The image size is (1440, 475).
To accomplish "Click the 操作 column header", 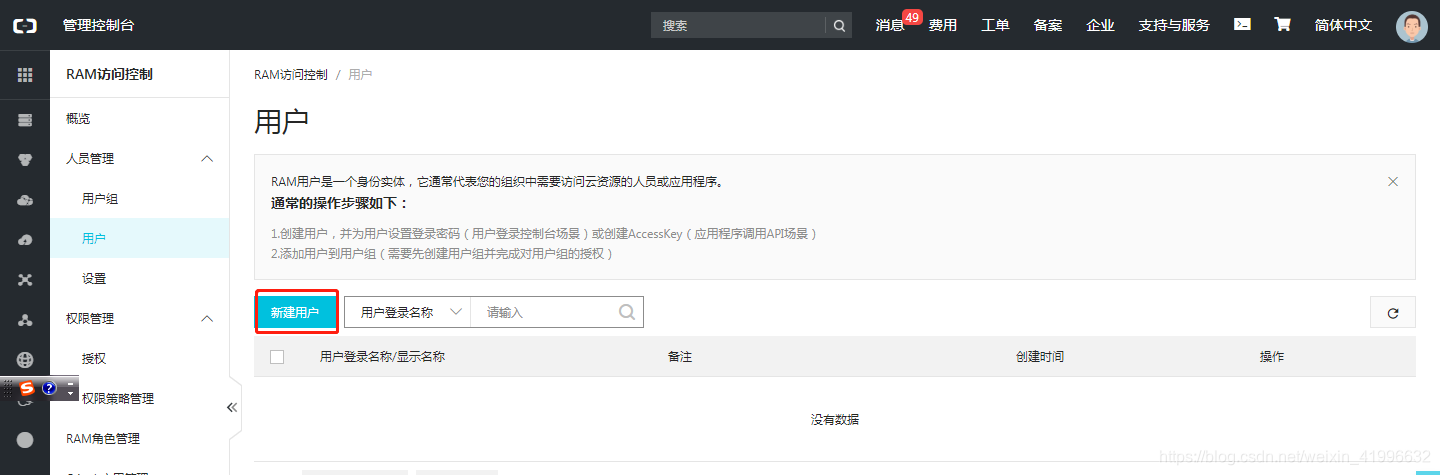I will coord(1272,356).
